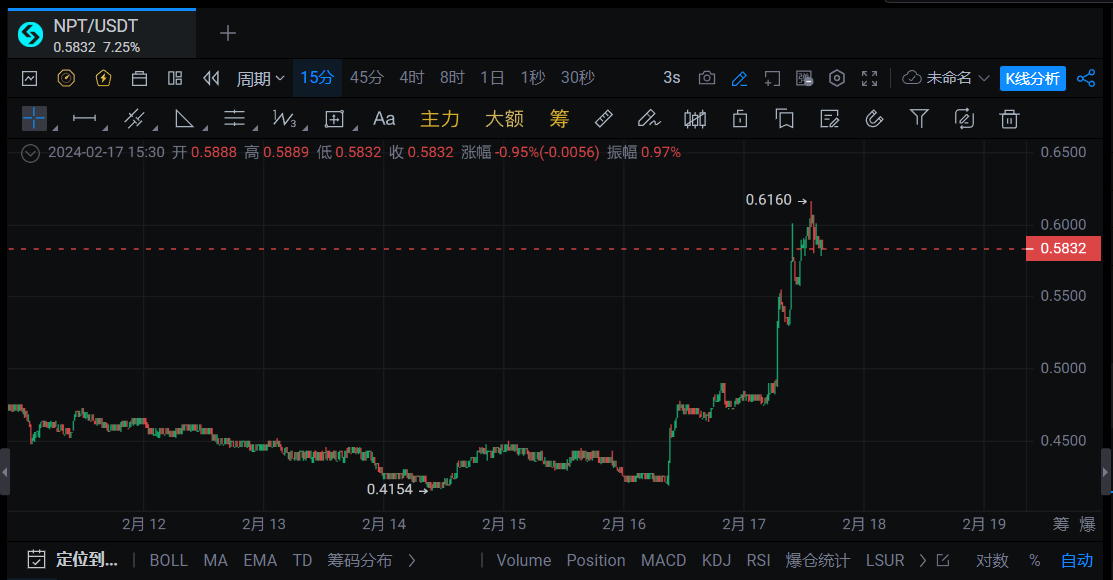Select the ruler measurement tool
Viewport: 1113px width, 580px height.
[603, 119]
